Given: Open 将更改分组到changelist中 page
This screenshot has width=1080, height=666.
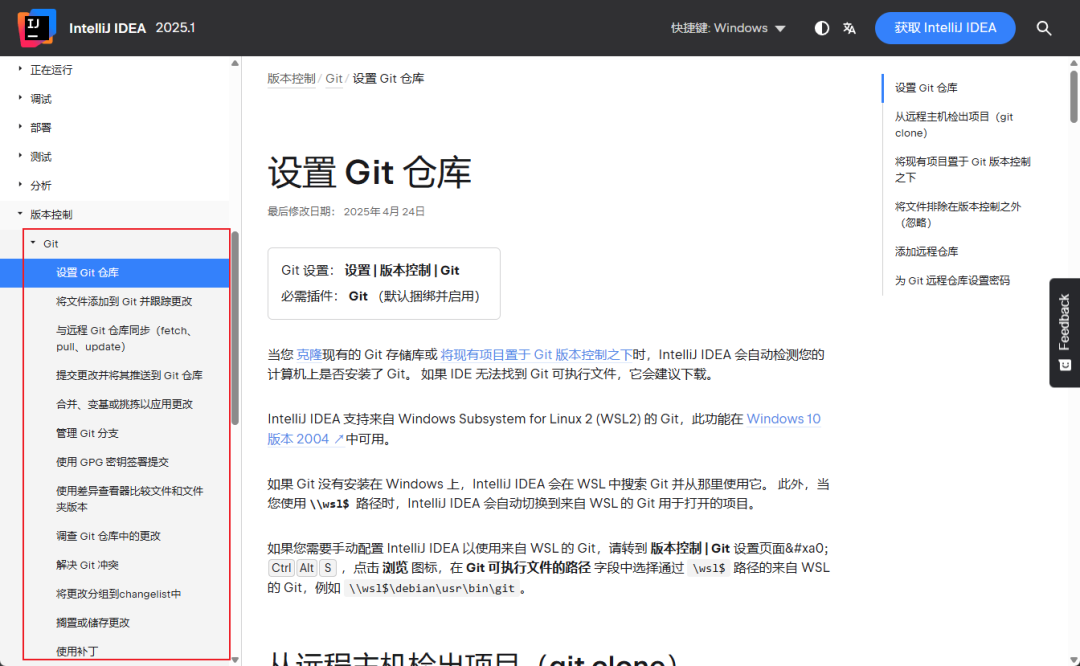Looking at the screenshot, I should tap(118, 594).
